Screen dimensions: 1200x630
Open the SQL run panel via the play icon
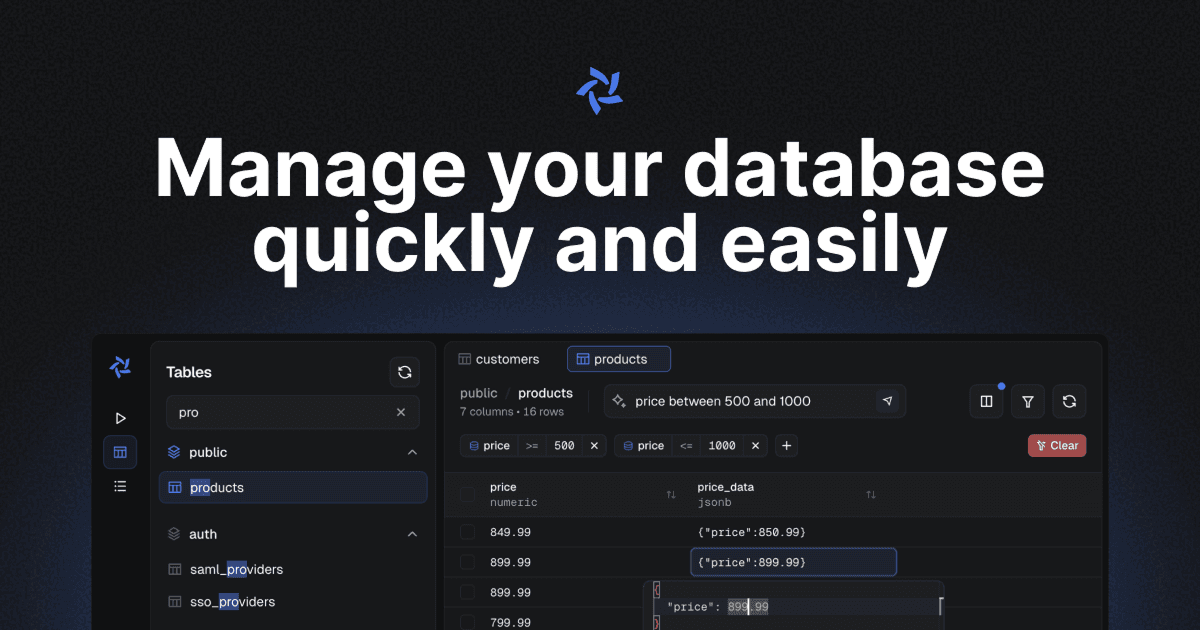120,418
